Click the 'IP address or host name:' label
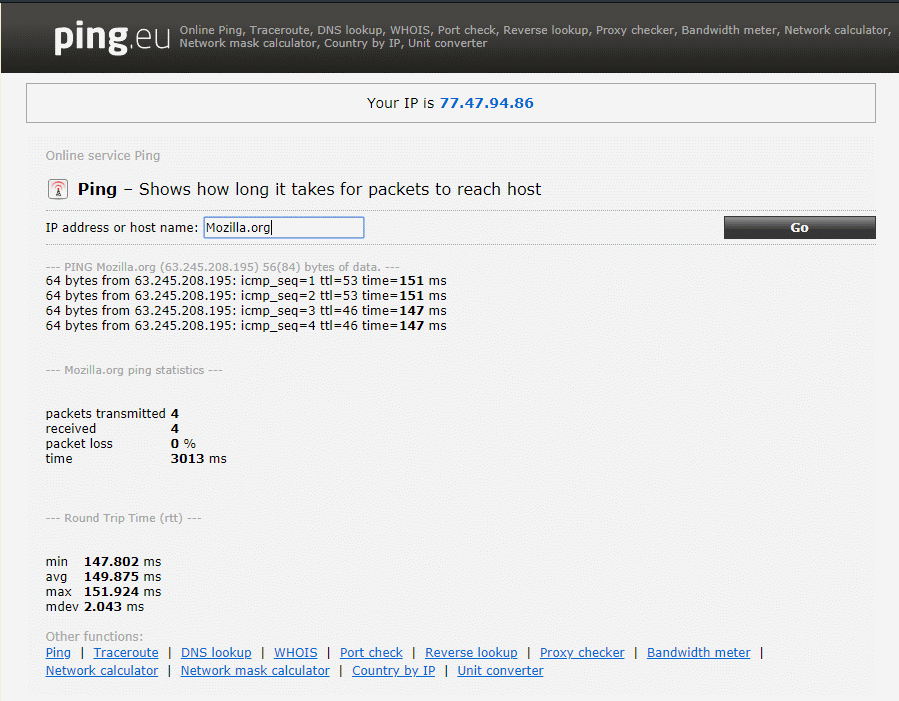The image size is (899, 701). 122,228
